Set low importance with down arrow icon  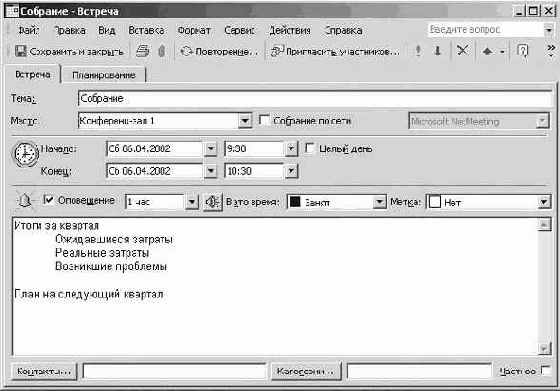[437, 51]
